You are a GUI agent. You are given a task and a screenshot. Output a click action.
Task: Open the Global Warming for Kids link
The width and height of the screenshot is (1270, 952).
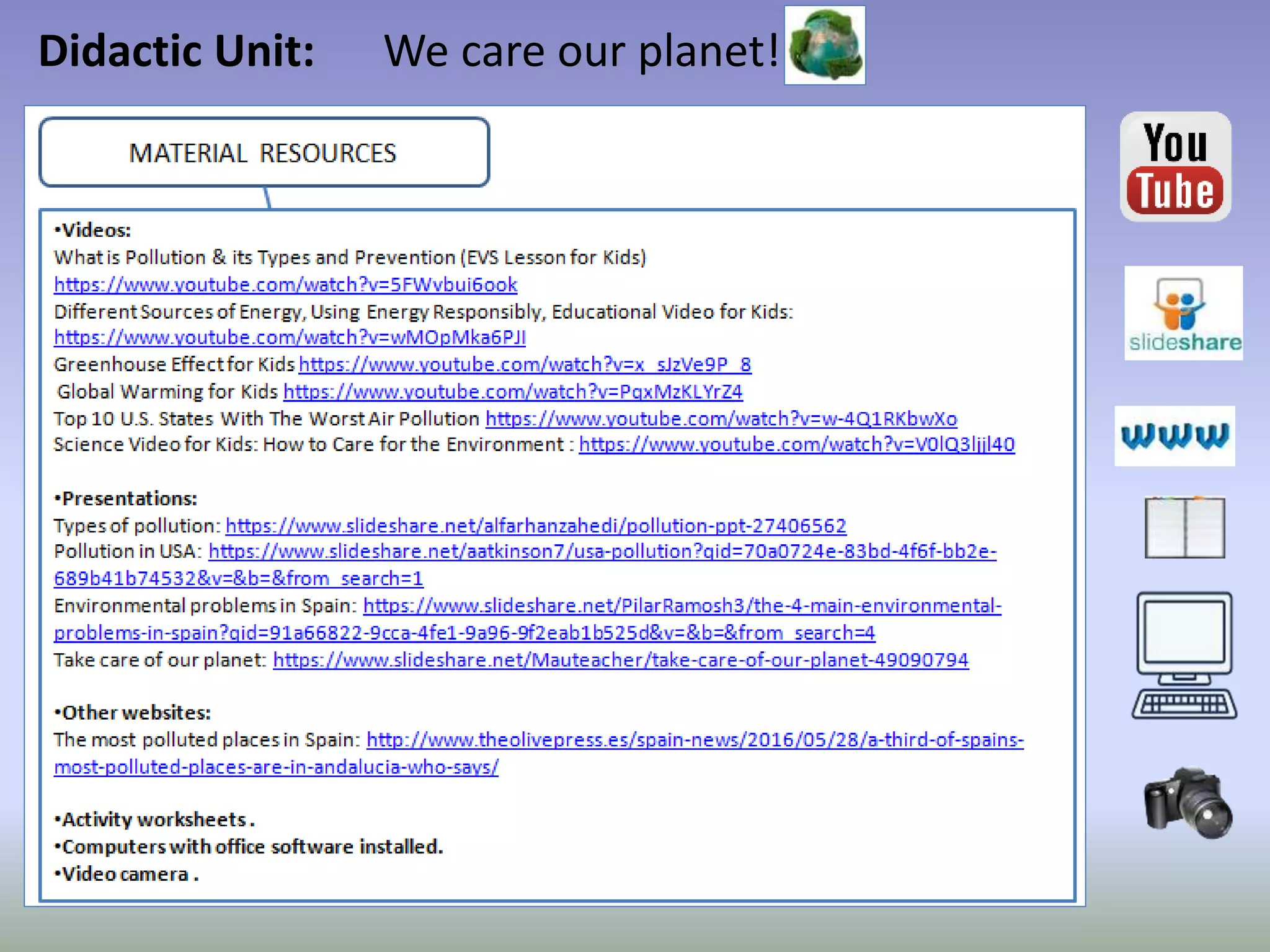coord(513,392)
